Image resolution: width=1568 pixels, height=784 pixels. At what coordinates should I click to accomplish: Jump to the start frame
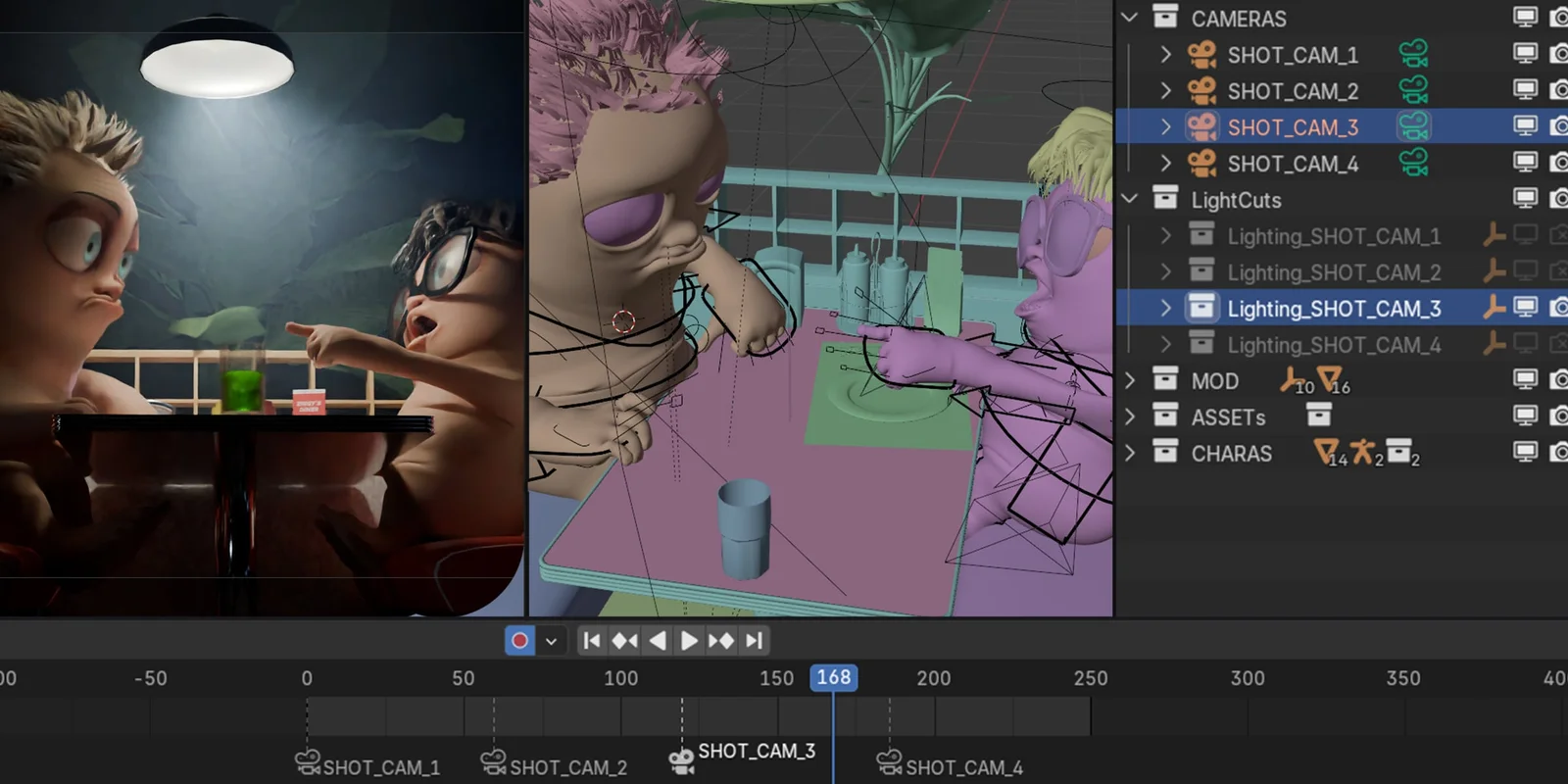(x=591, y=641)
